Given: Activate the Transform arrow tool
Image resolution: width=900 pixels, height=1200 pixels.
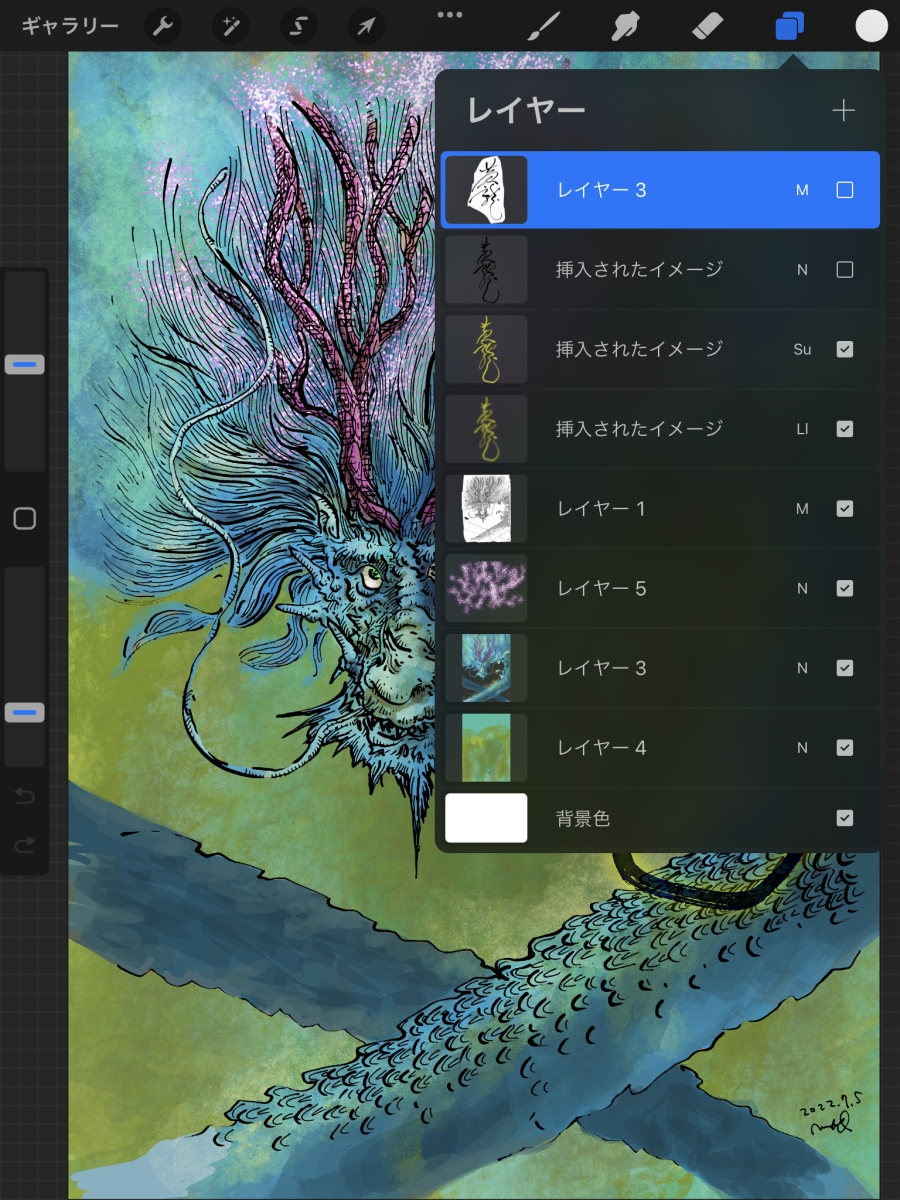Looking at the screenshot, I should (366, 26).
